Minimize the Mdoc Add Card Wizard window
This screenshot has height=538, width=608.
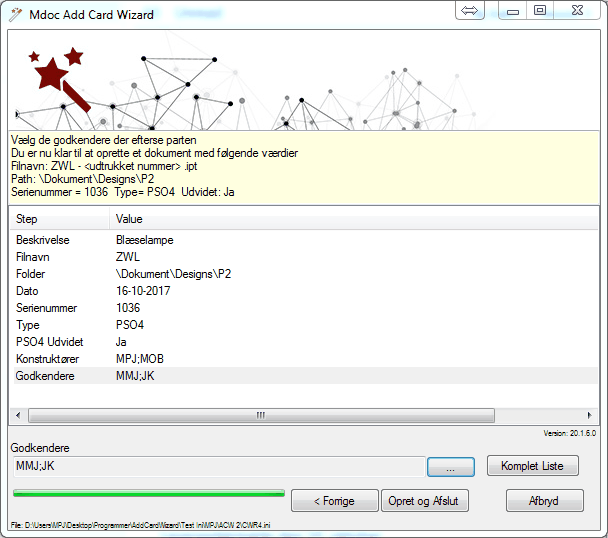(513, 11)
